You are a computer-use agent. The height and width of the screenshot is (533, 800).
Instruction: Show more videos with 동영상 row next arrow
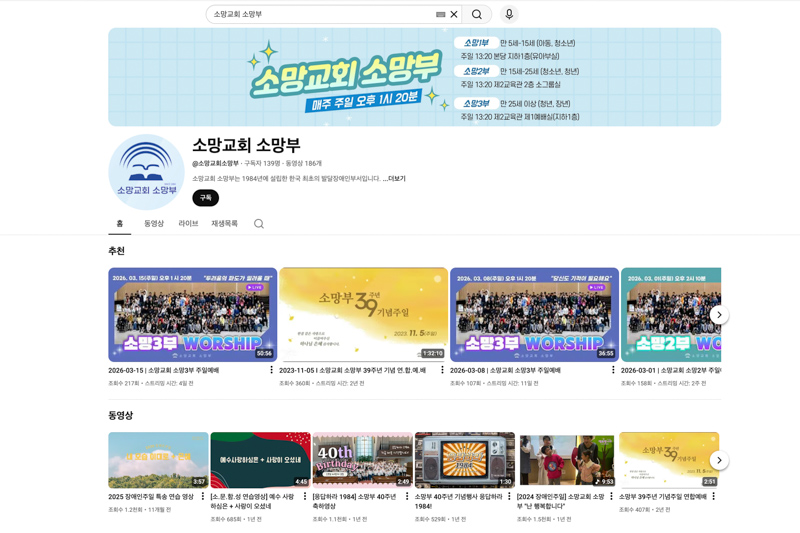tap(719, 460)
